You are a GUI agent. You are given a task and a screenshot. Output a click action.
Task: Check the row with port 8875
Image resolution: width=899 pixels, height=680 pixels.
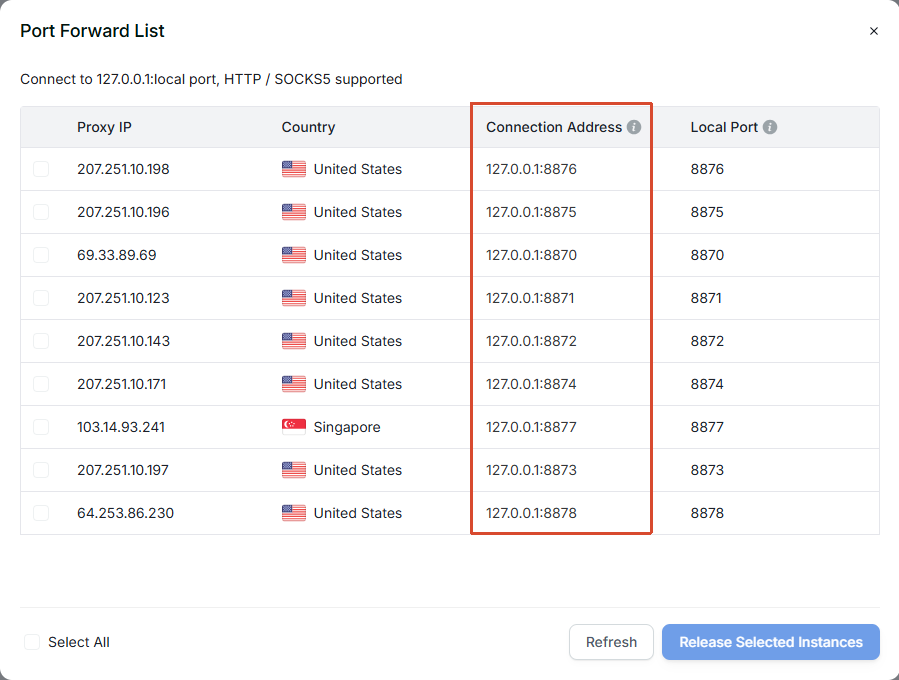click(x=41, y=212)
